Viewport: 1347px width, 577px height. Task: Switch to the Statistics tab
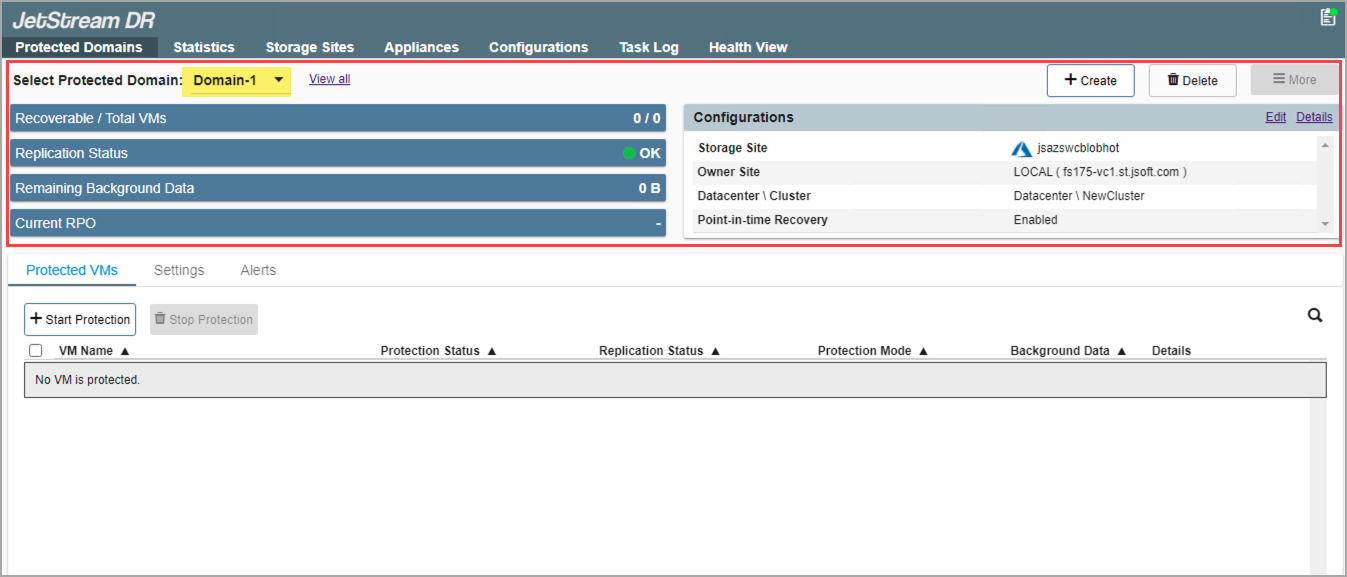pos(204,47)
